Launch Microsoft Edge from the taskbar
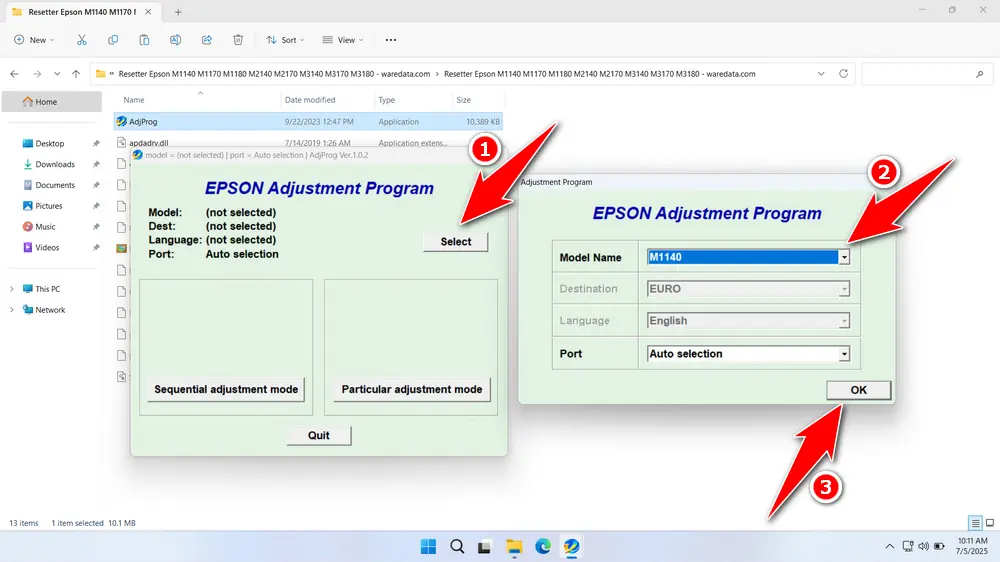 [543, 547]
